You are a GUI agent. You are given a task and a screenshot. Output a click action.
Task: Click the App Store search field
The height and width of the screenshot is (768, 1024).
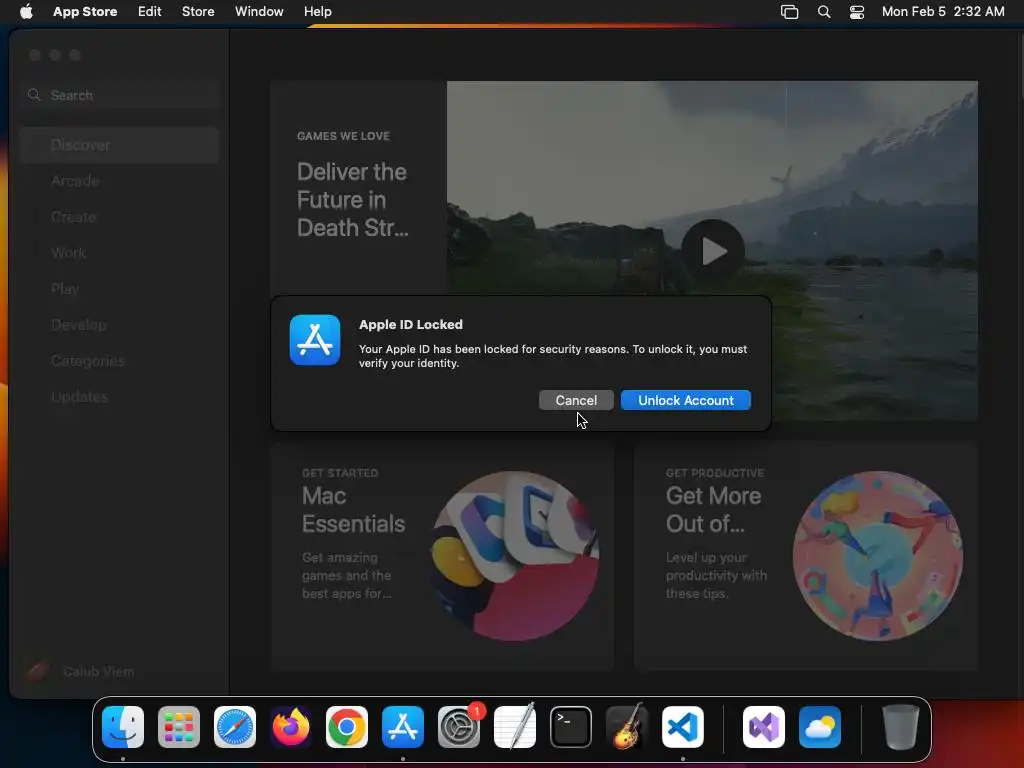[120, 95]
